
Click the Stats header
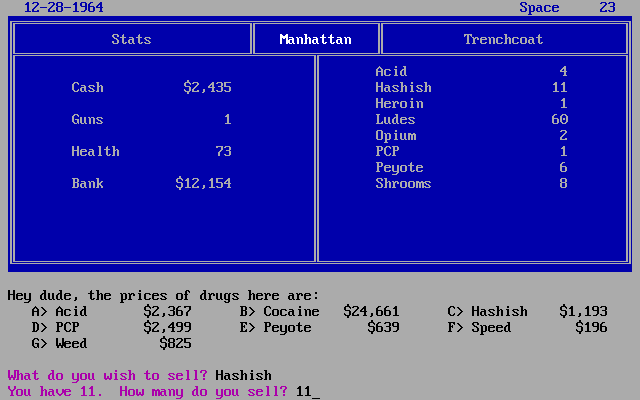(x=131, y=39)
